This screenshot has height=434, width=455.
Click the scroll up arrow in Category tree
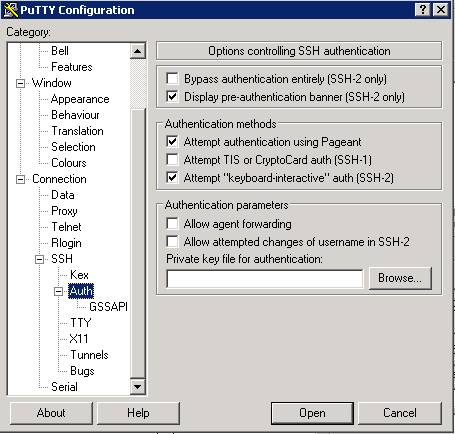[137, 51]
